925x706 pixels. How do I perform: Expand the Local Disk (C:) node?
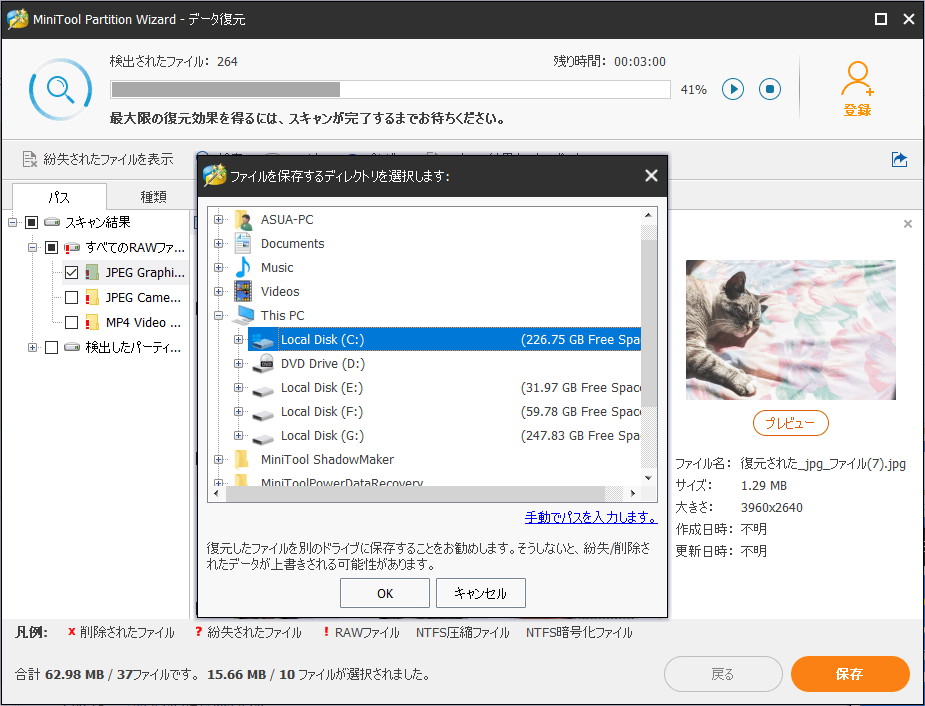point(238,339)
